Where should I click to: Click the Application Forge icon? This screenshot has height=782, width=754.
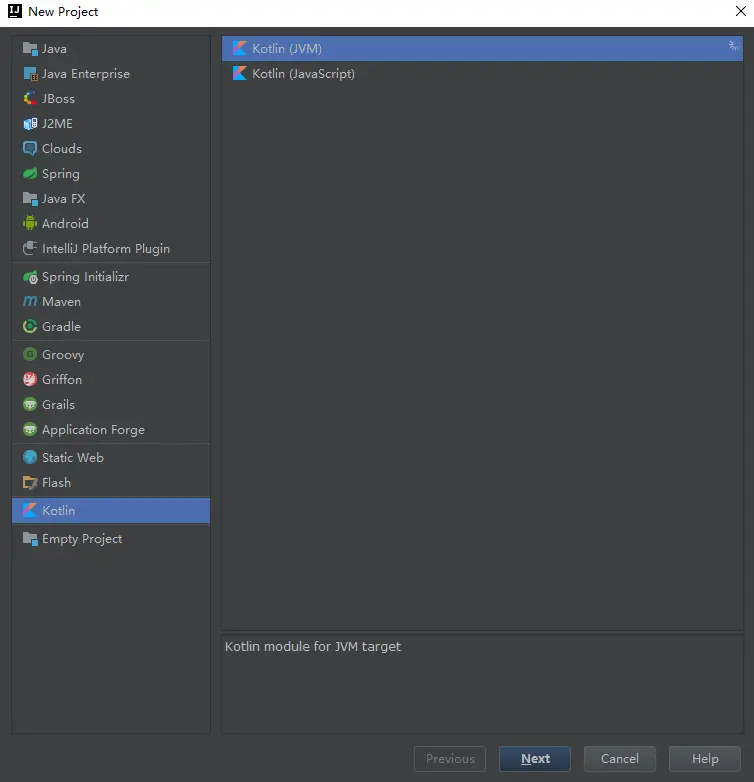30,429
